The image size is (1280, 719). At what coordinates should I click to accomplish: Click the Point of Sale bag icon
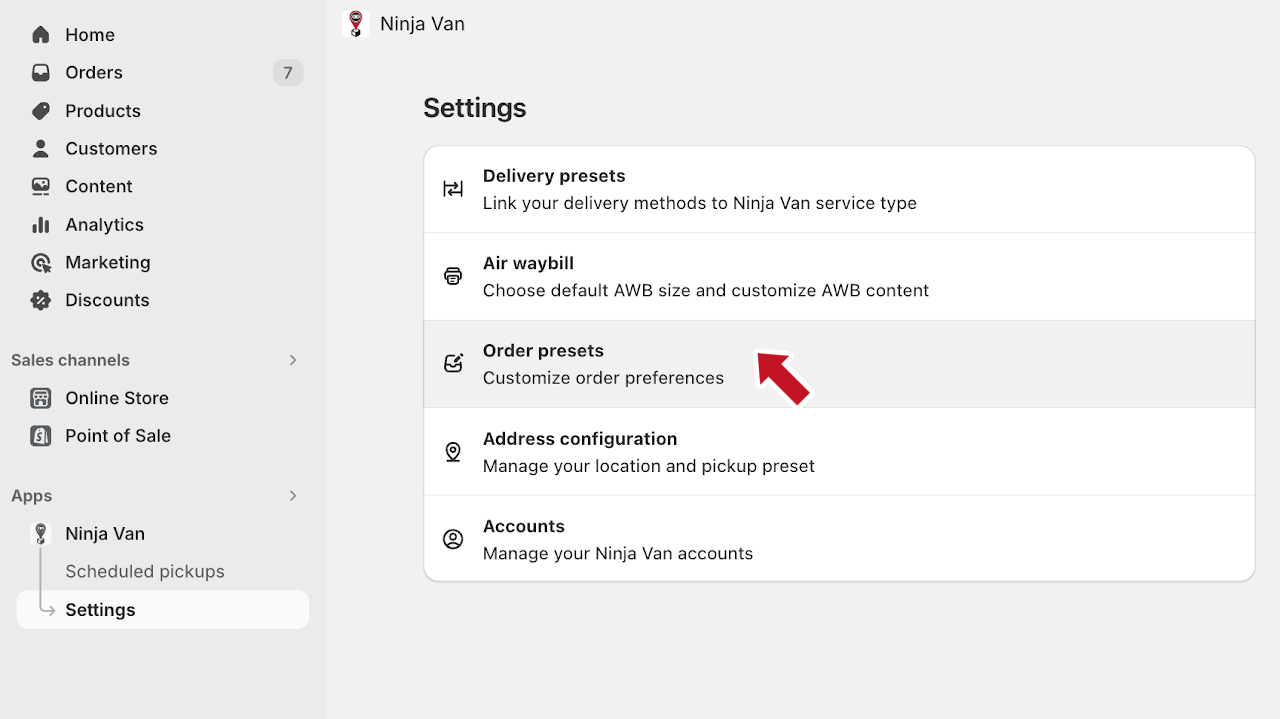41,436
